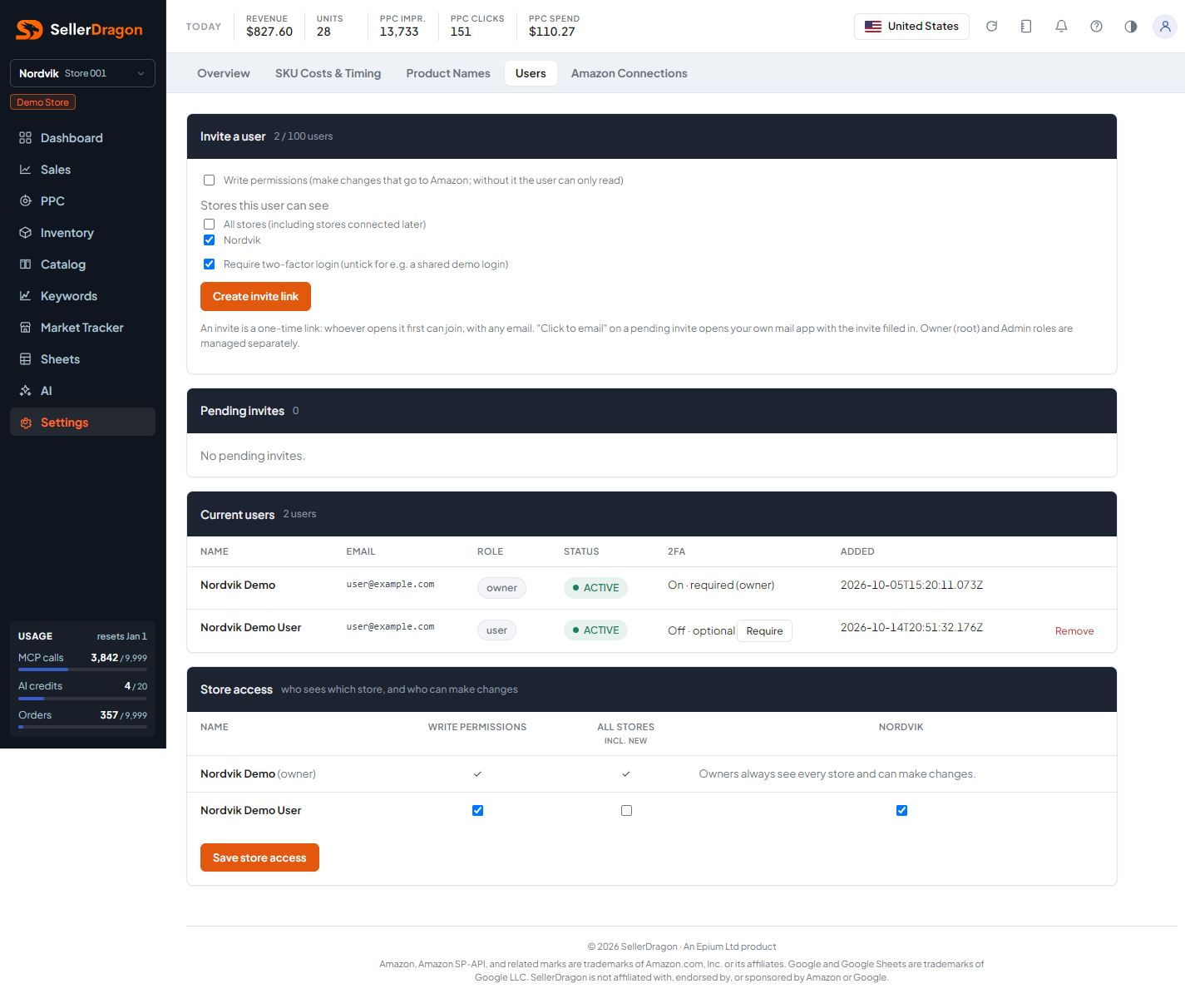Click the Demo Store badge
This screenshot has height=1008, width=1185.
(x=43, y=102)
